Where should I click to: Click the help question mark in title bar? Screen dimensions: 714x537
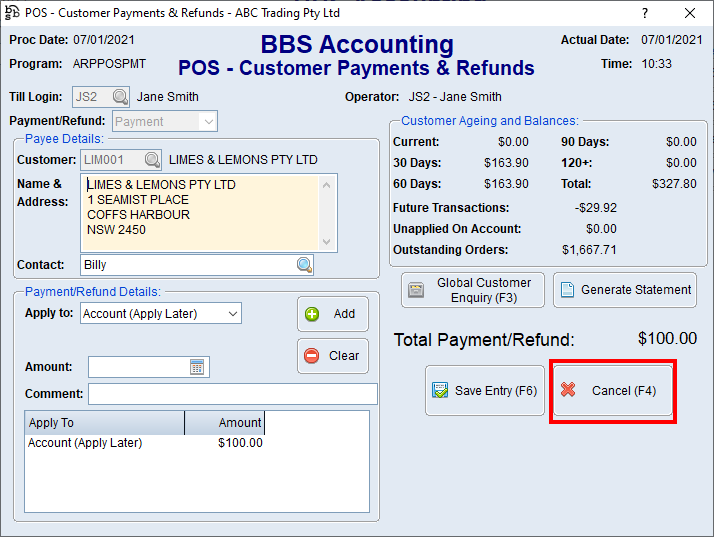click(644, 13)
